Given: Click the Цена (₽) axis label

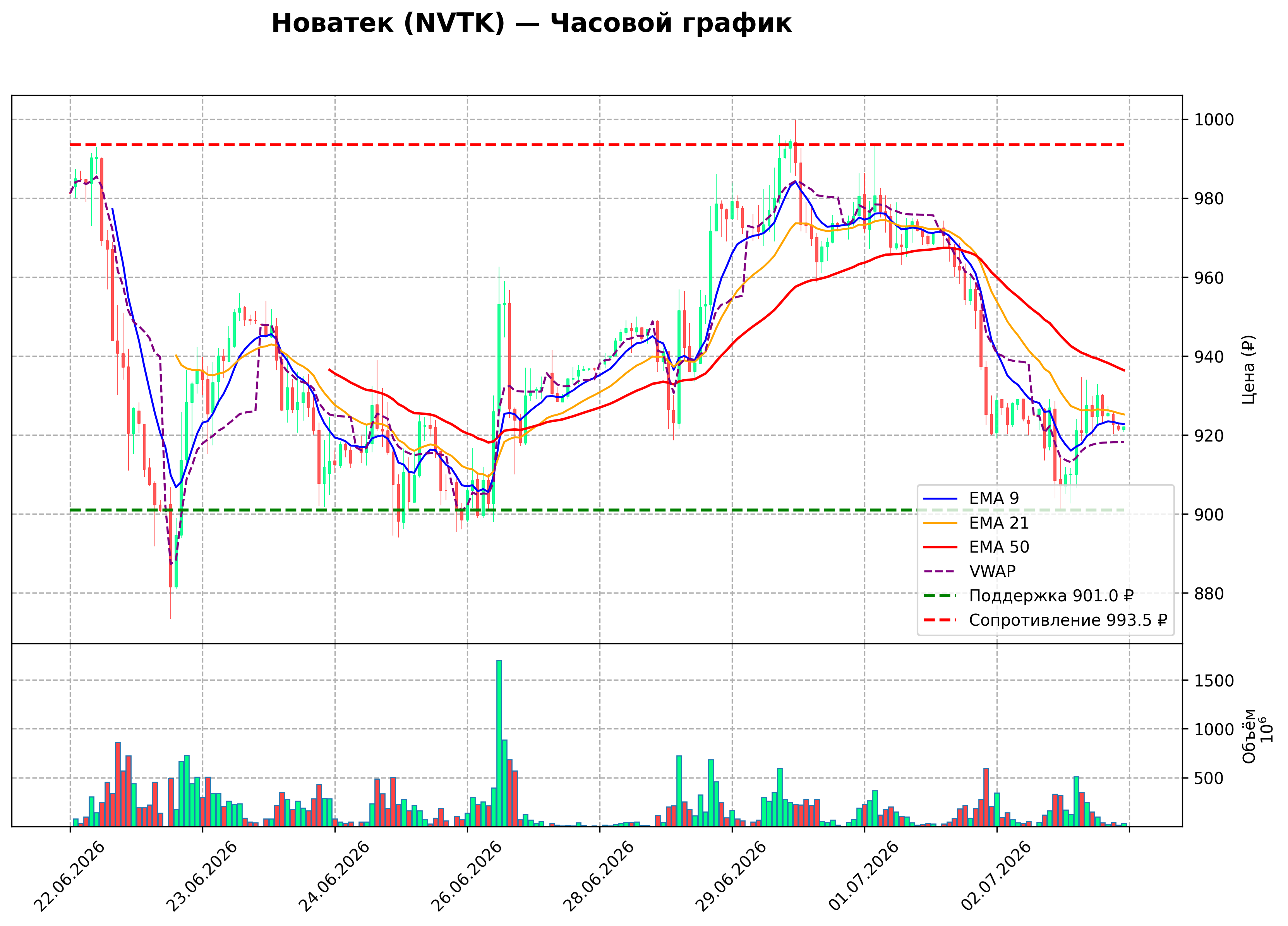Looking at the screenshot, I should (1248, 370).
